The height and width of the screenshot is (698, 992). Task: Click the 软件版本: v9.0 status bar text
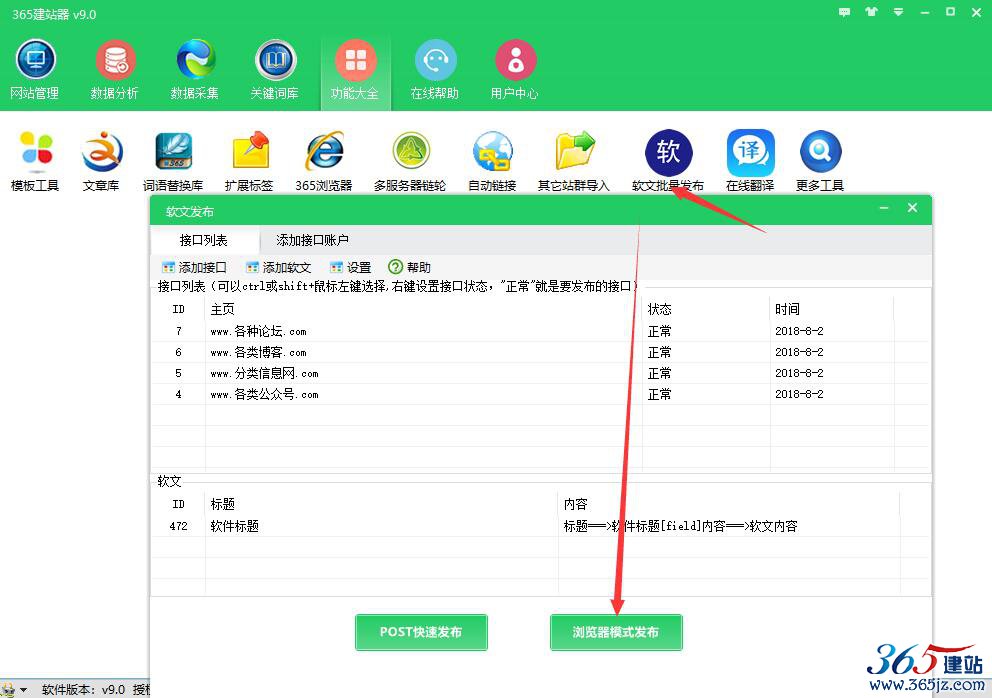click(84, 690)
